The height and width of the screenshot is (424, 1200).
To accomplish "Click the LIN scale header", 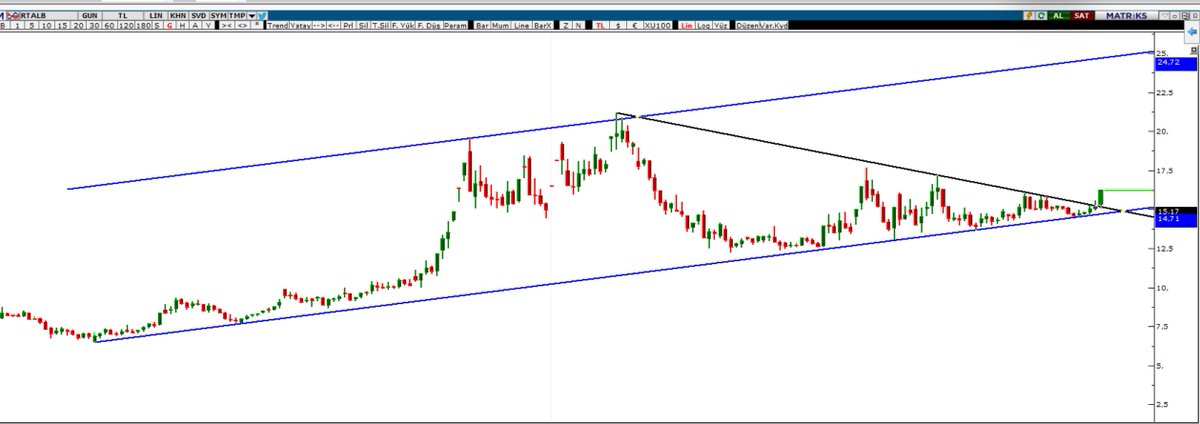I will 156,16.
